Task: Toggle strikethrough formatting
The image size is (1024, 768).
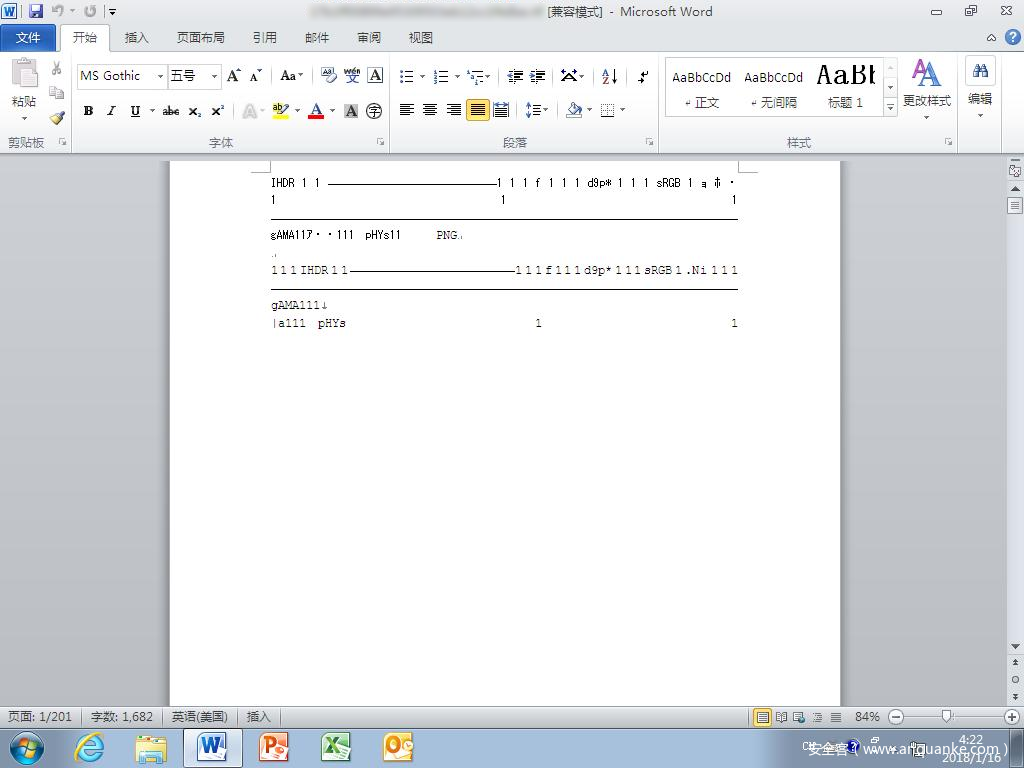Action: (x=171, y=111)
